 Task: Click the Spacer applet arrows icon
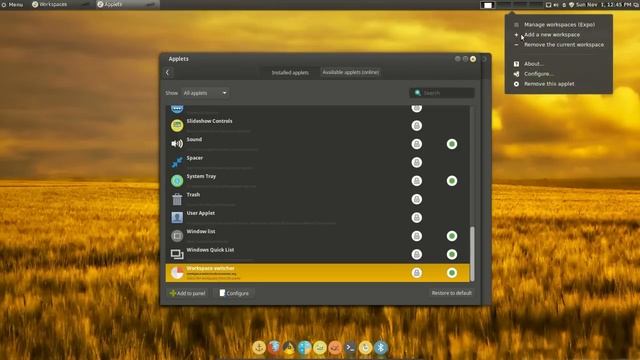pyautogui.click(x=177, y=162)
